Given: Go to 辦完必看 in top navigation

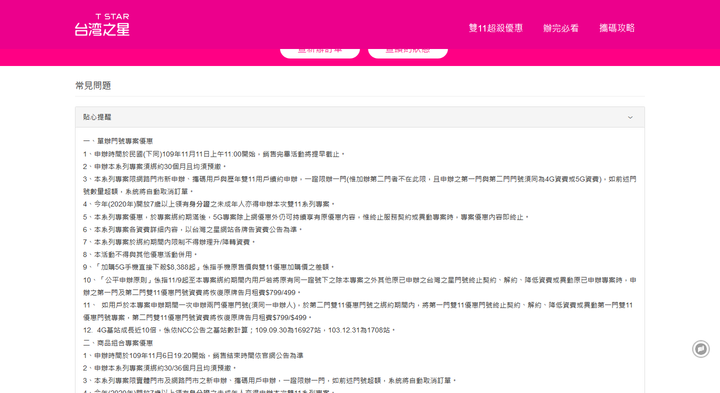Looking at the screenshot, I should coord(561,28).
